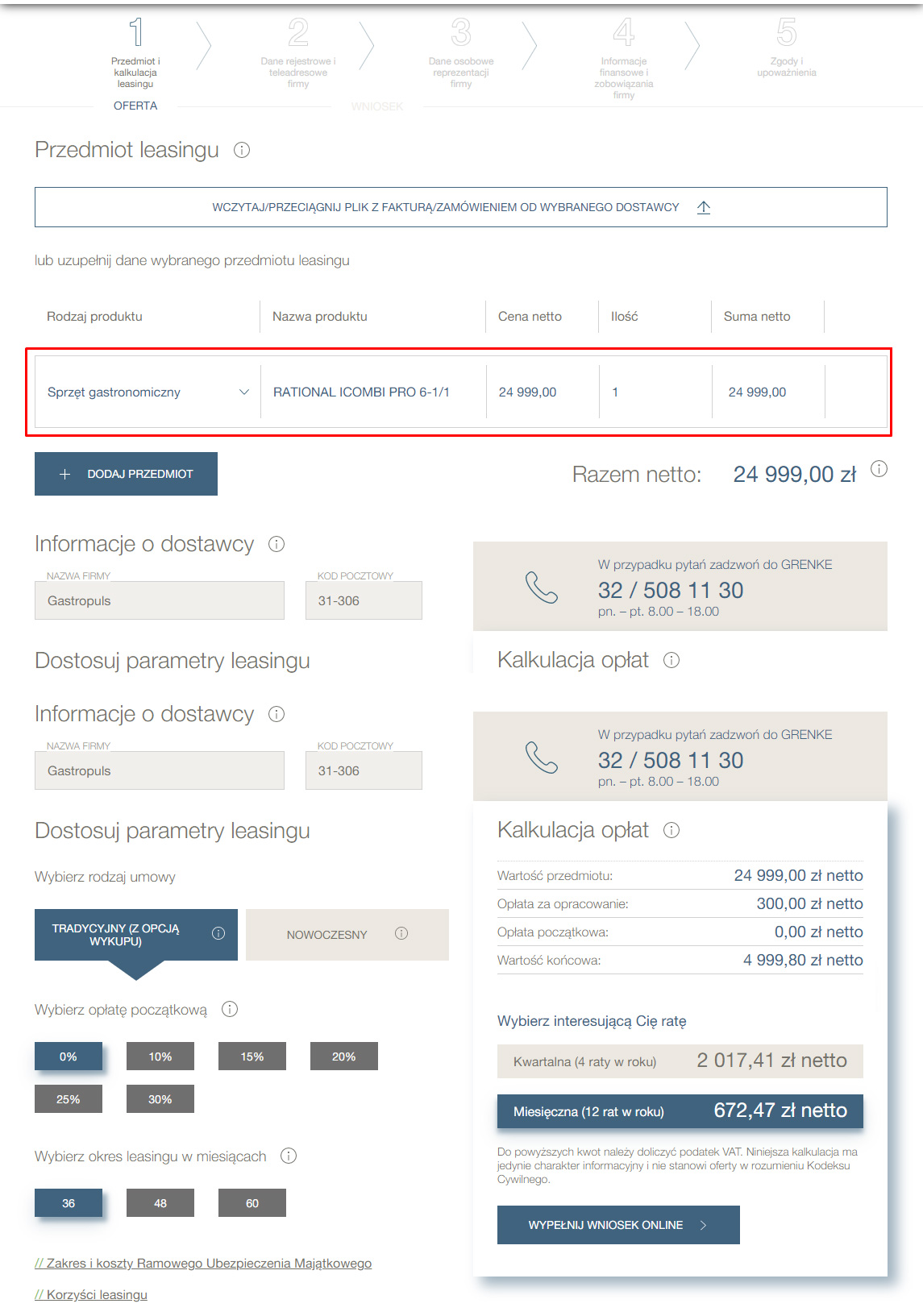Go to step 2 Dane rejestrowe firmy
The height and width of the screenshot is (1316, 923).
297,55
